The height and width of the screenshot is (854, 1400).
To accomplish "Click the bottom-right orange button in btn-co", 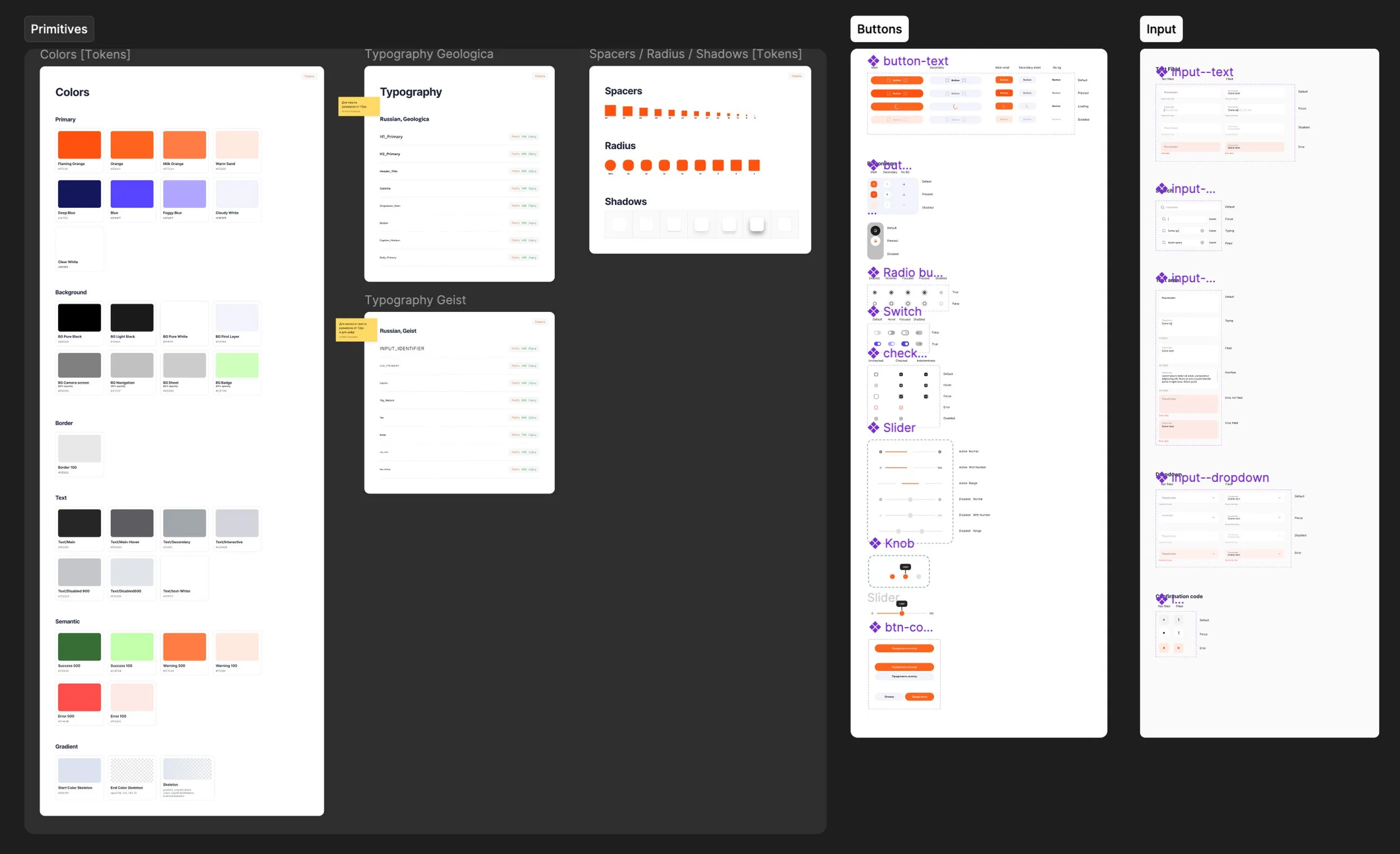I will 919,697.
